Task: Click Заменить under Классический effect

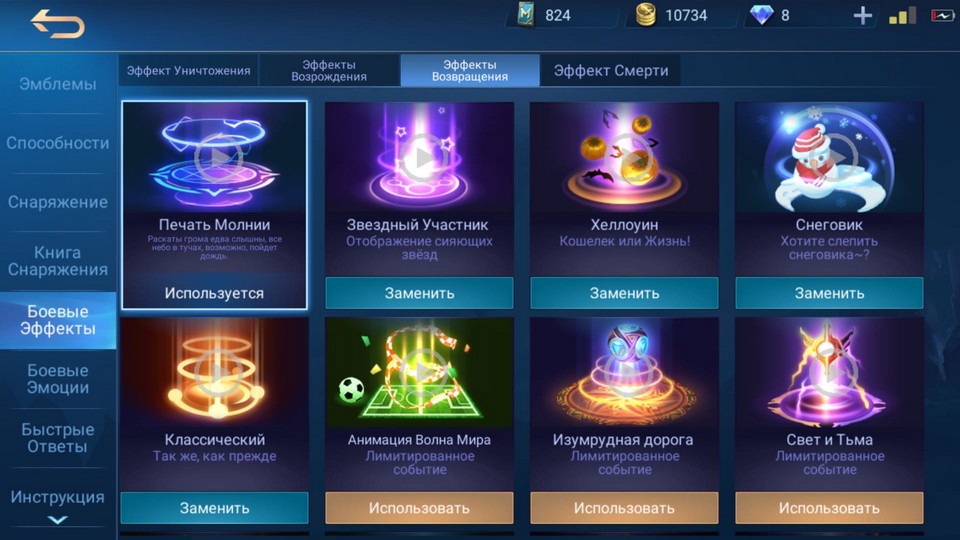Action: coord(214,508)
